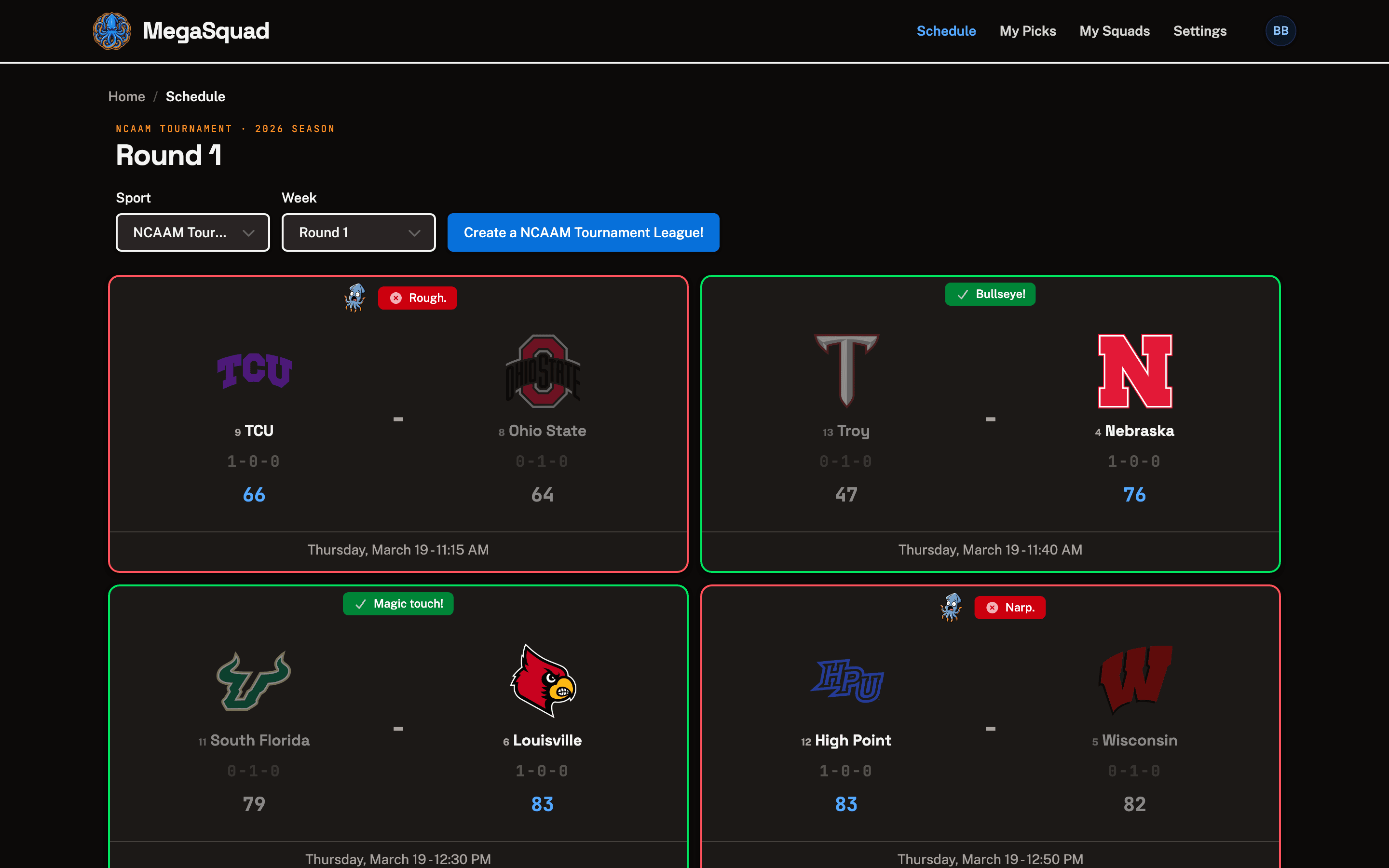Click the checkmark in the Bullseye badge
Screen dimensions: 1389x868
(x=963, y=295)
